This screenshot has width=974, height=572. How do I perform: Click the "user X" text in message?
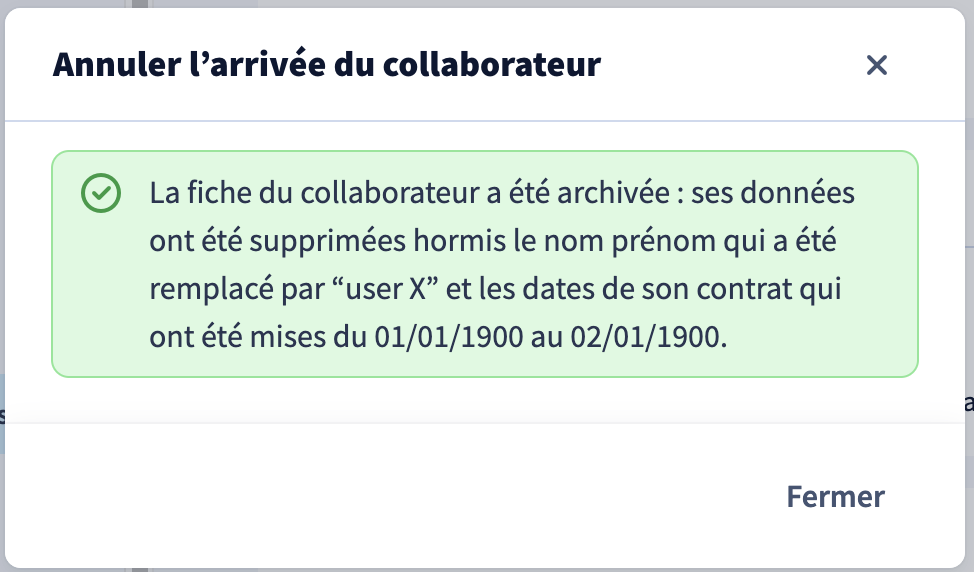click(x=386, y=289)
